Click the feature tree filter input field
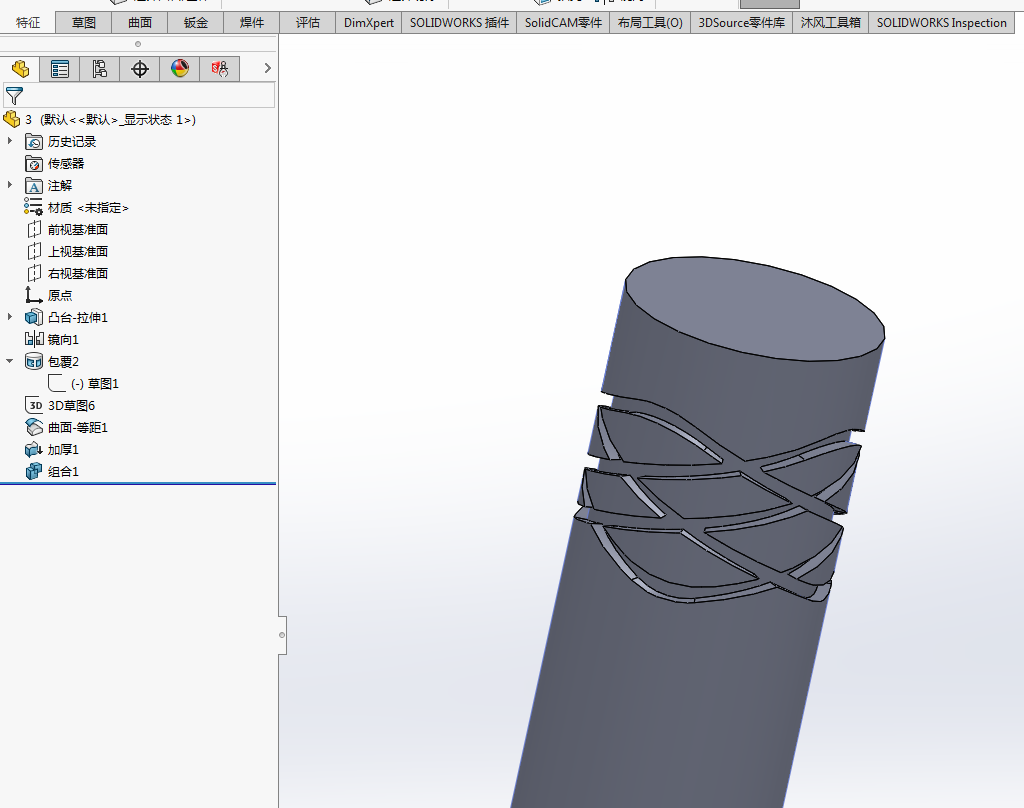 click(x=139, y=96)
